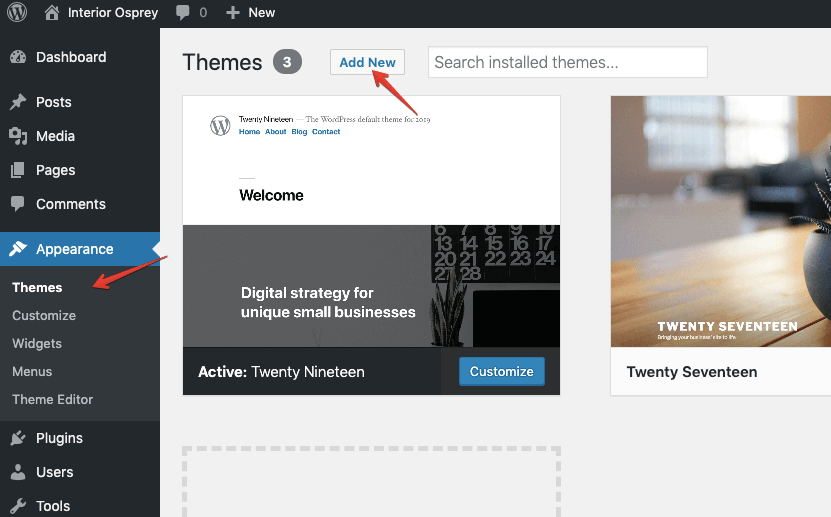Open the Widgets submenu link
This screenshot has height=517, width=831.
click(x=37, y=343)
